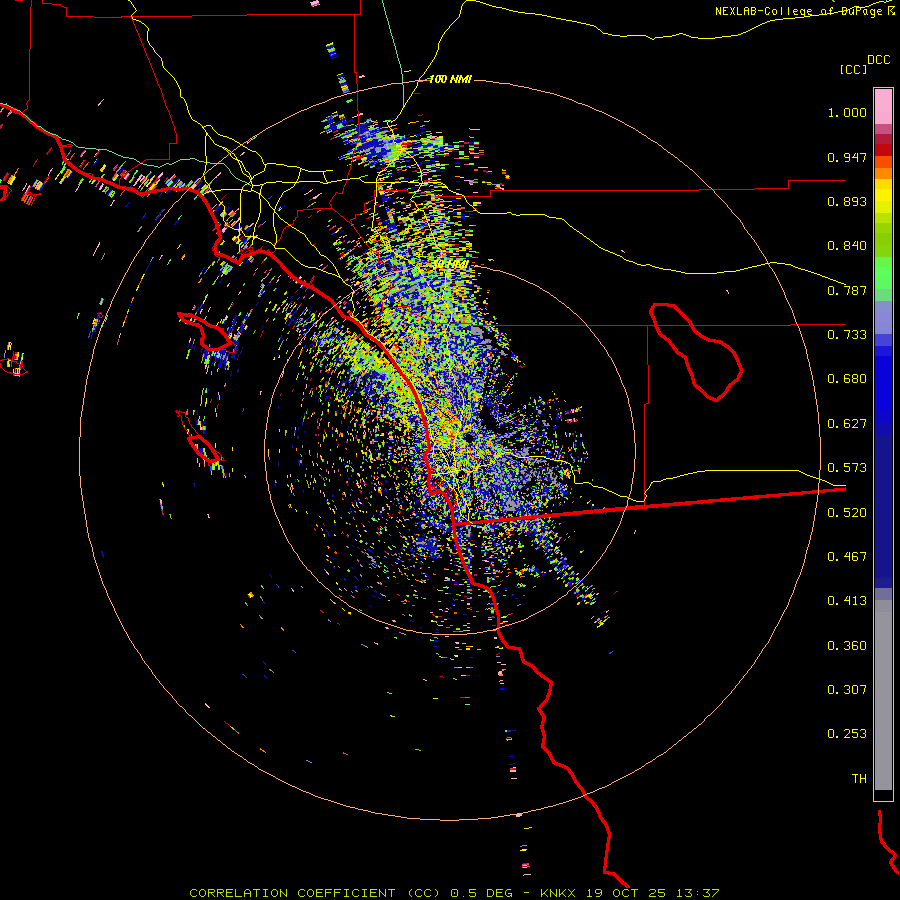Click the 0.573 scale value
Image resolution: width=900 pixels, height=900 pixels.
[847, 468]
